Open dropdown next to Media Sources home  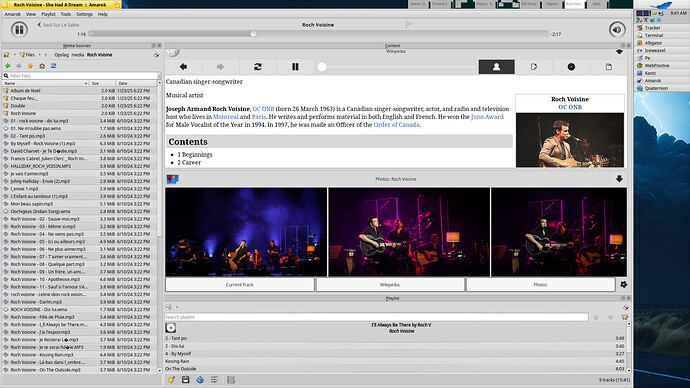point(15,55)
